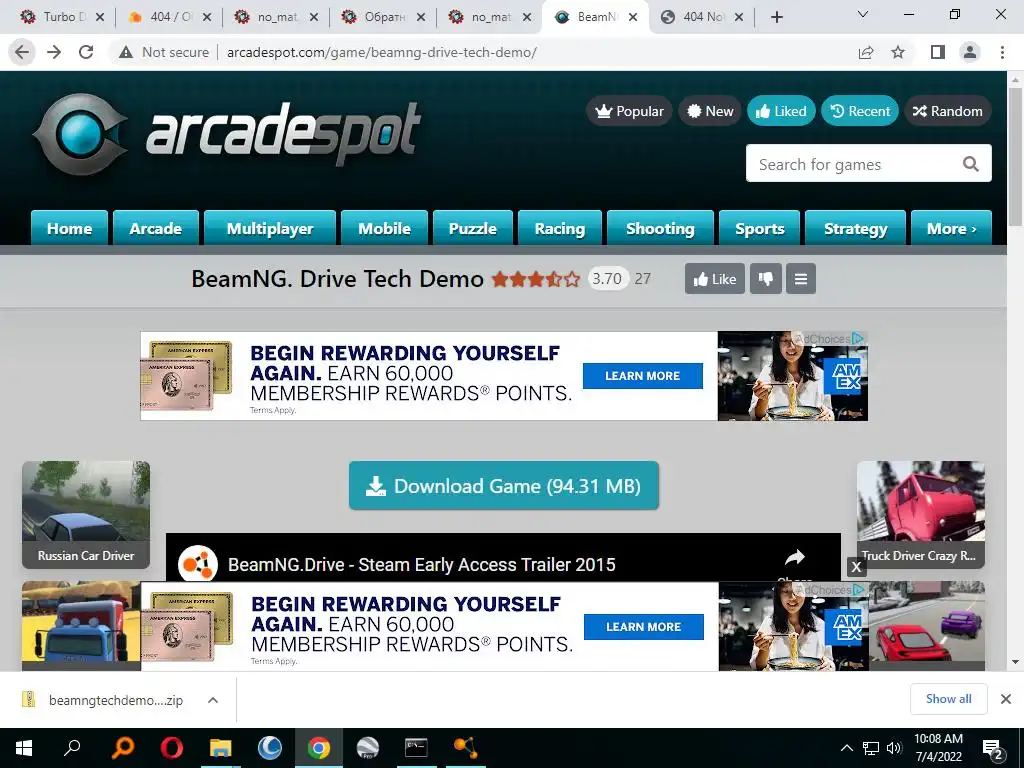This screenshot has height=768, width=1024.
Task: Open the blue truck game thumbnail
Action: click(82, 626)
